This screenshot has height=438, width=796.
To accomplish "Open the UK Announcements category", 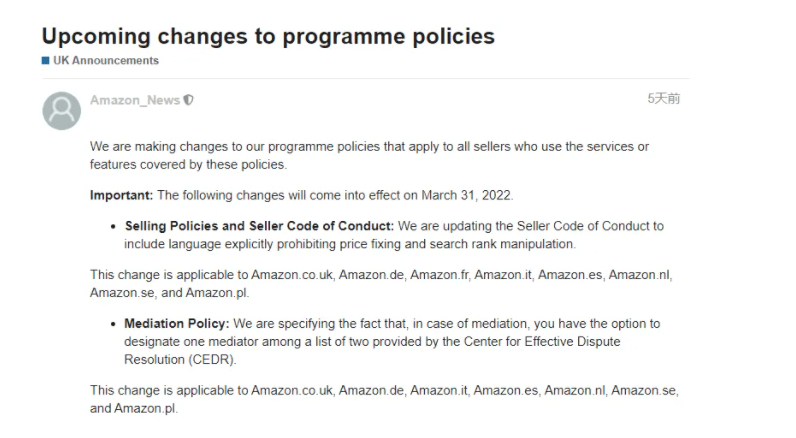I will pos(106,61).
